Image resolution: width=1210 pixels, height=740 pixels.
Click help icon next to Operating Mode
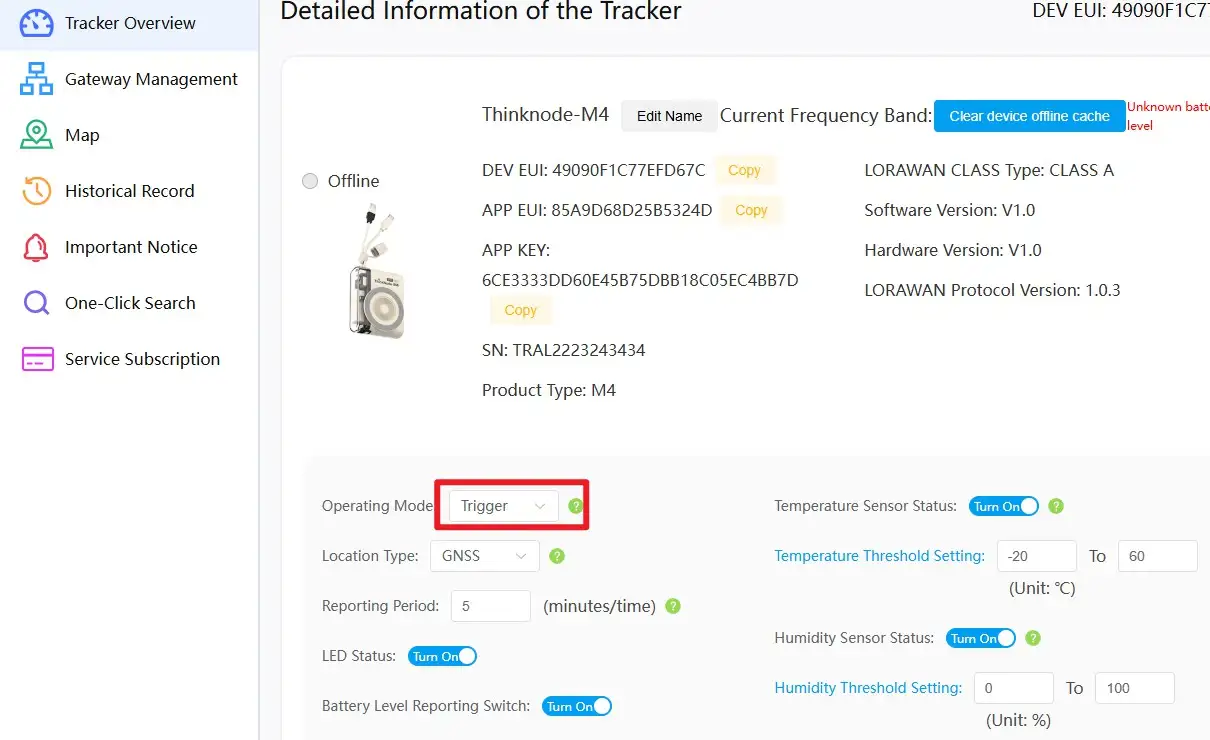tap(575, 506)
